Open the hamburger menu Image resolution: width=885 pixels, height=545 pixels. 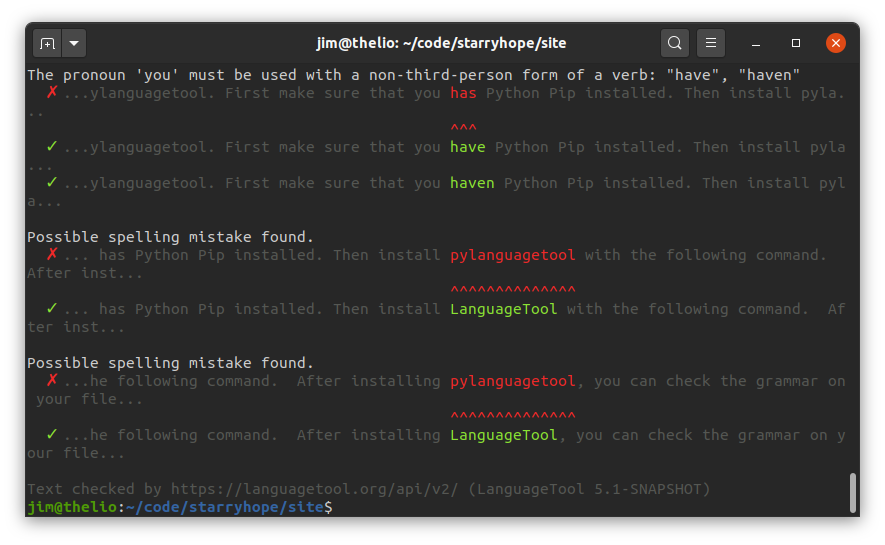pos(710,43)
